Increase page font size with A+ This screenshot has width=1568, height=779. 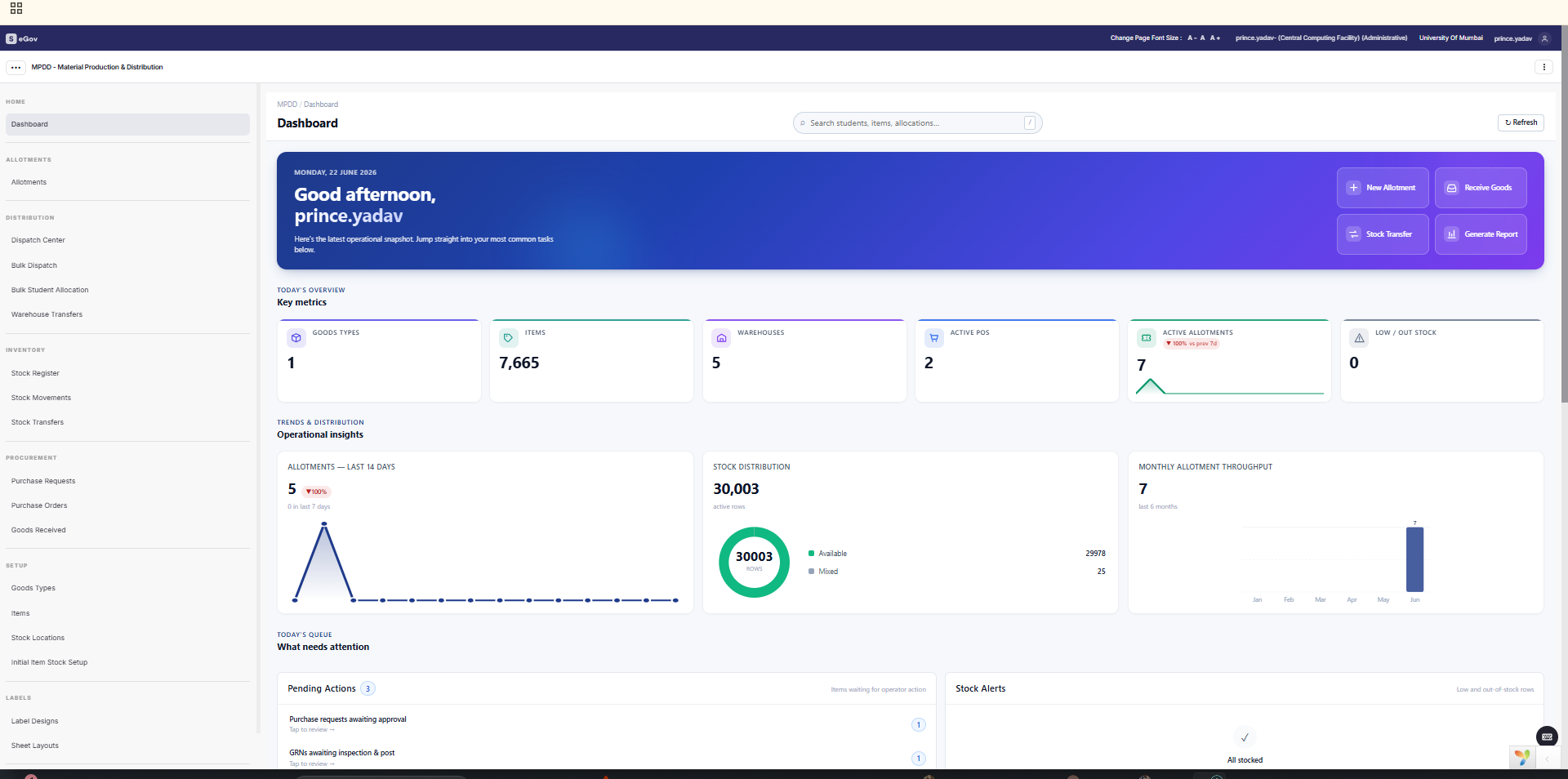point(1215,38)
